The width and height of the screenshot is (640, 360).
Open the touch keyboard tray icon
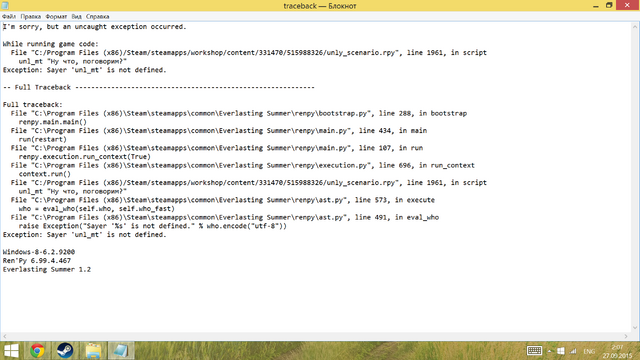[534, 351]
